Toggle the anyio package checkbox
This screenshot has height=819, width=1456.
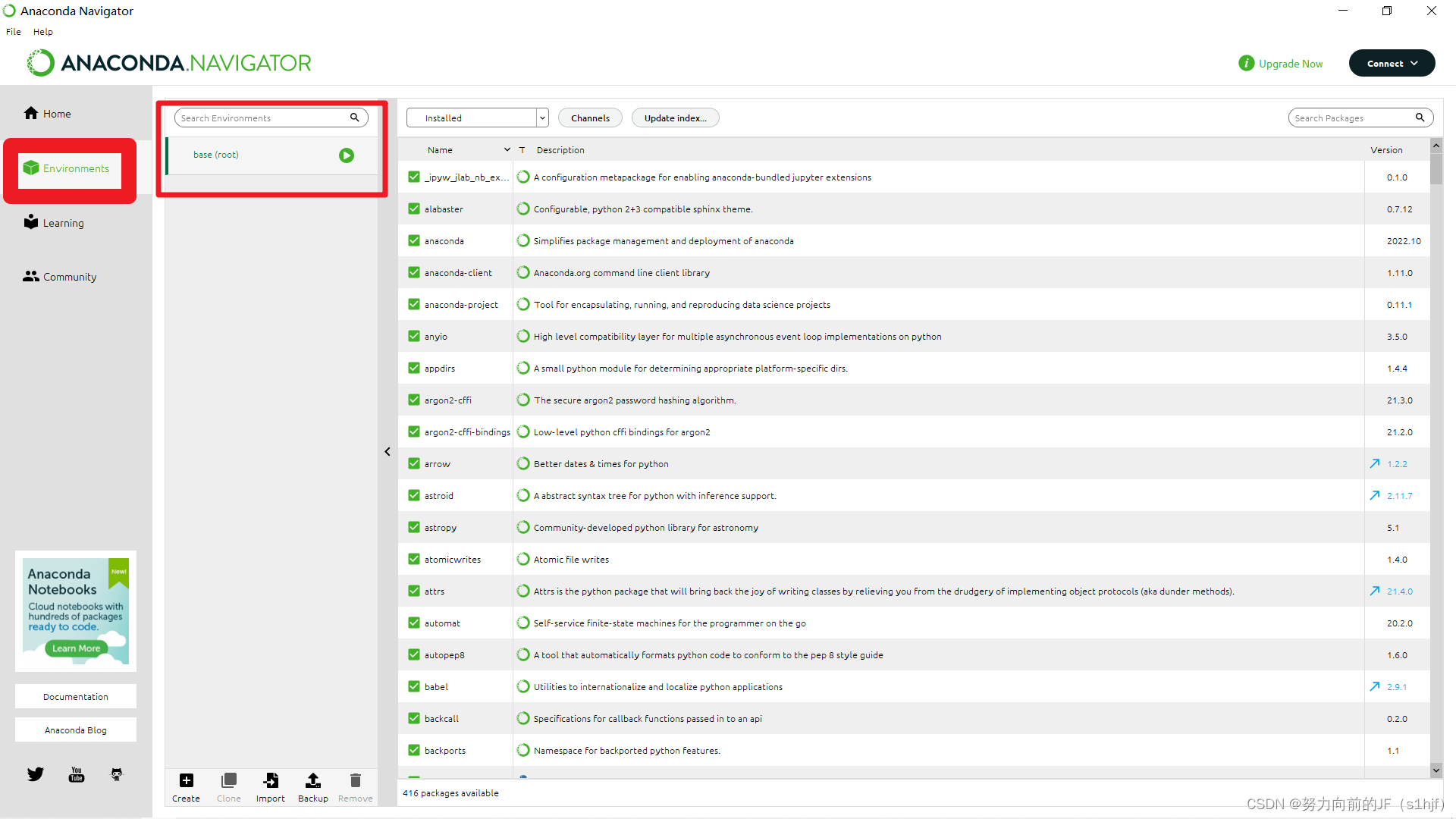tap(413, 336)
